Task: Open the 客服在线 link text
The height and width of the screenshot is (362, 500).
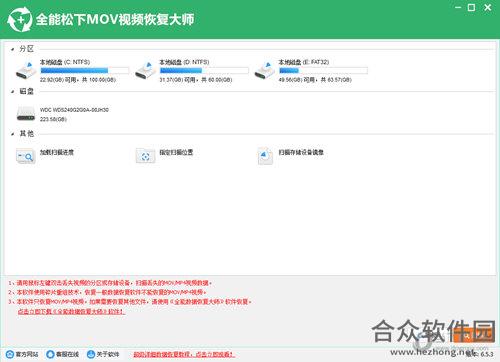Action: coord(68,354)
